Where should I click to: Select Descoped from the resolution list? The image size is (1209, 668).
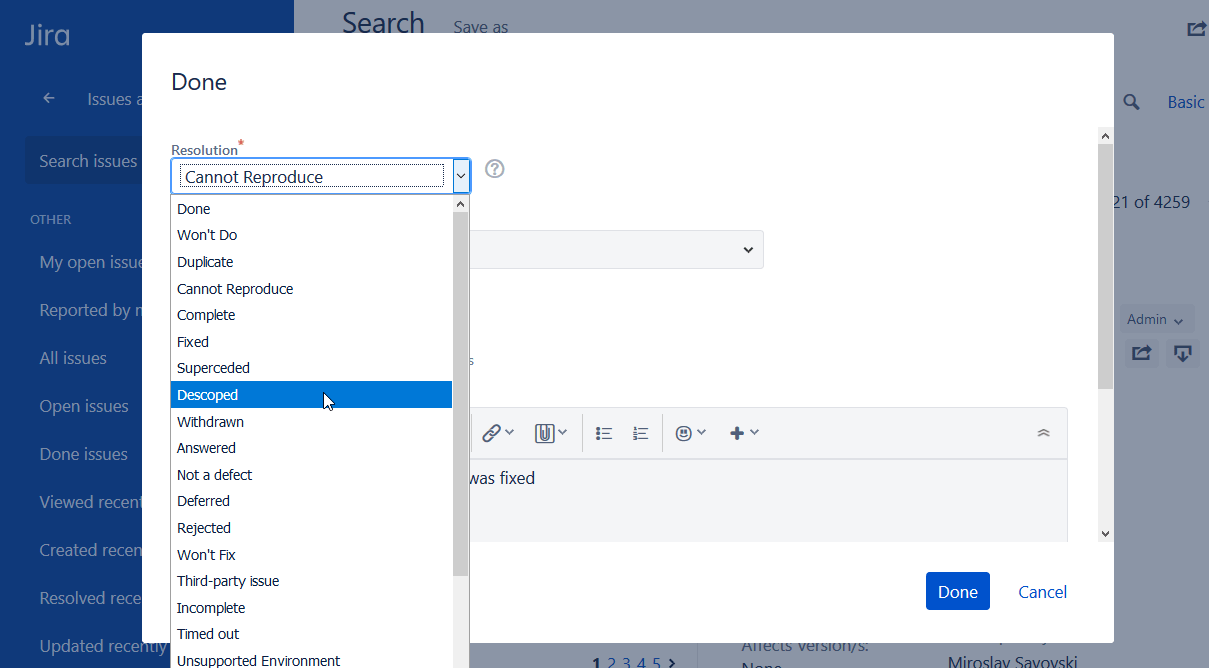pyautogui.click(x=207, y=394)
